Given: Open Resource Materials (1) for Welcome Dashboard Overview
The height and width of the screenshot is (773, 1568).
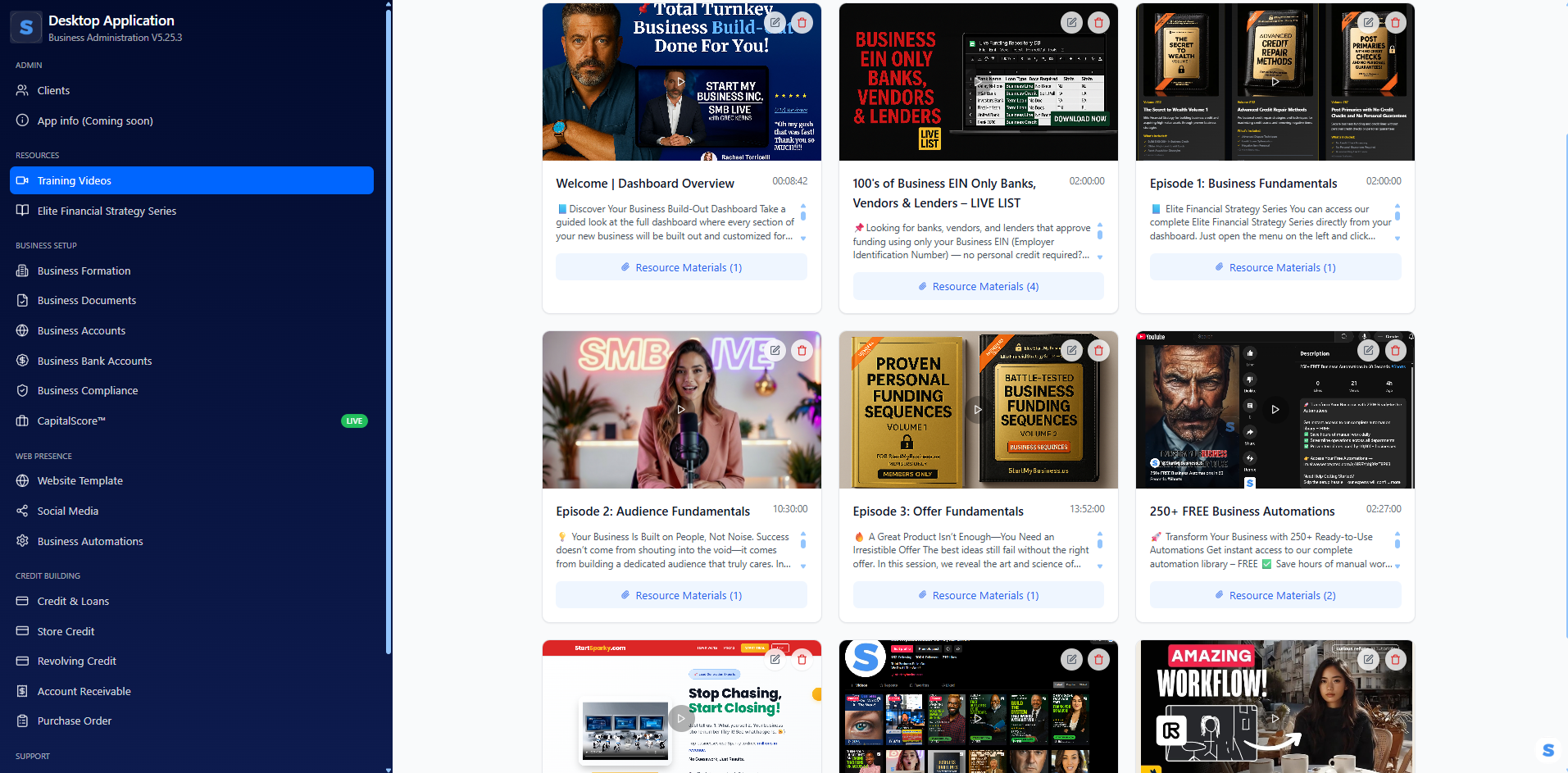Looking at the screenshot, I should point(681,267).
